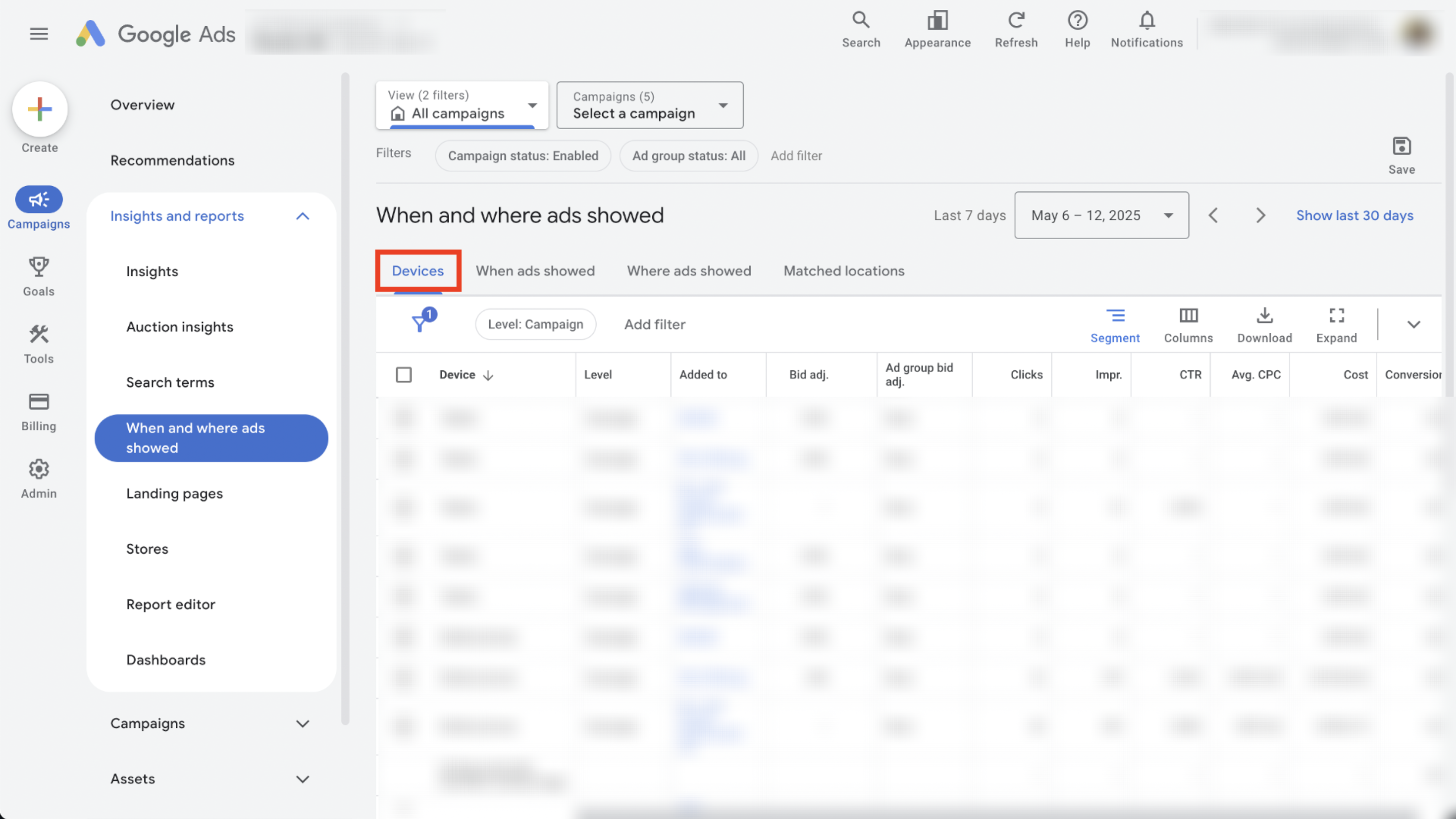
Task: Click the CTR column header
Action: pos(1190,375)
